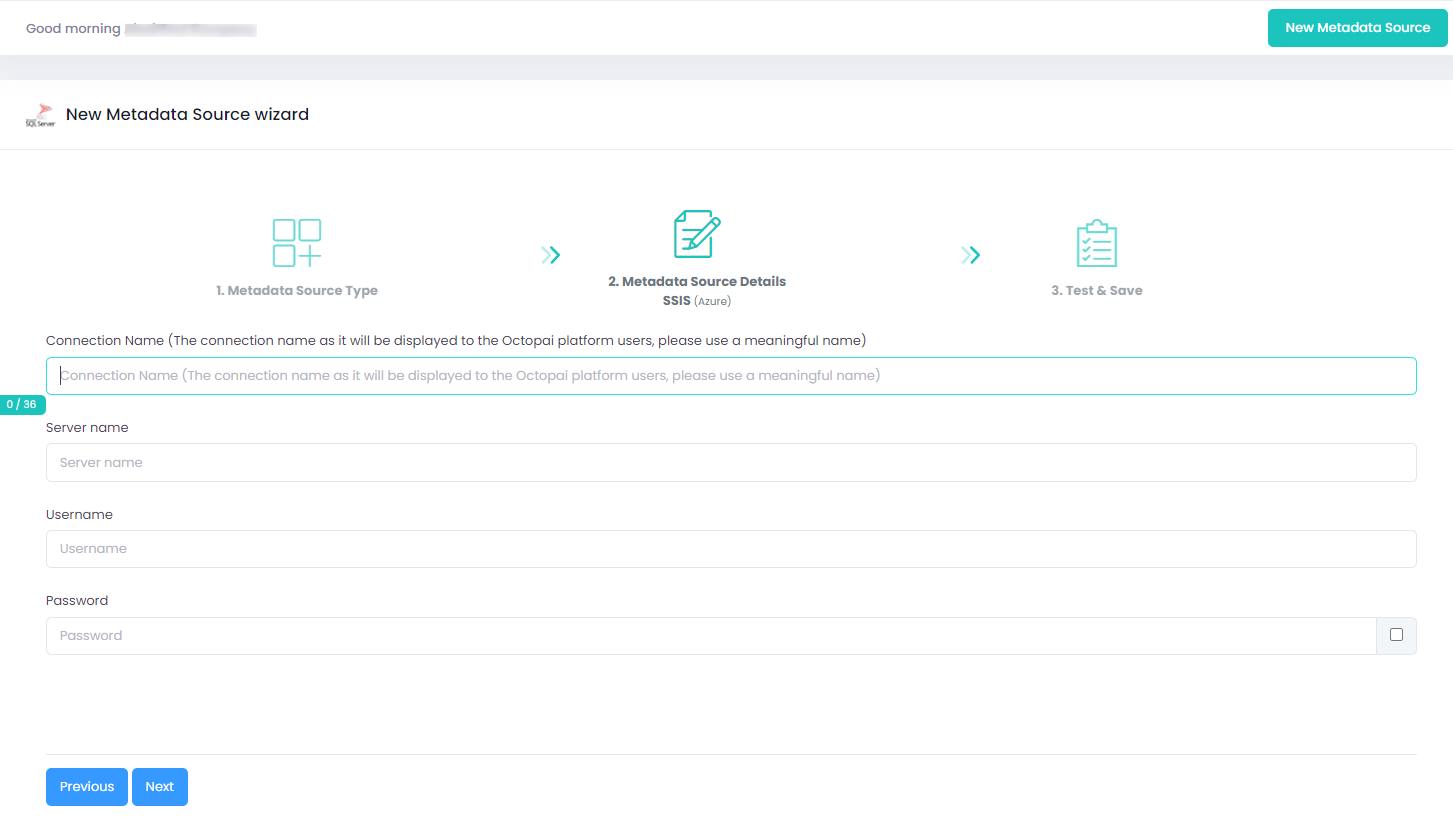Jump to the '3. Test & Save' step label
This screenshot has width=1453, height=827.
[1096, 291]
